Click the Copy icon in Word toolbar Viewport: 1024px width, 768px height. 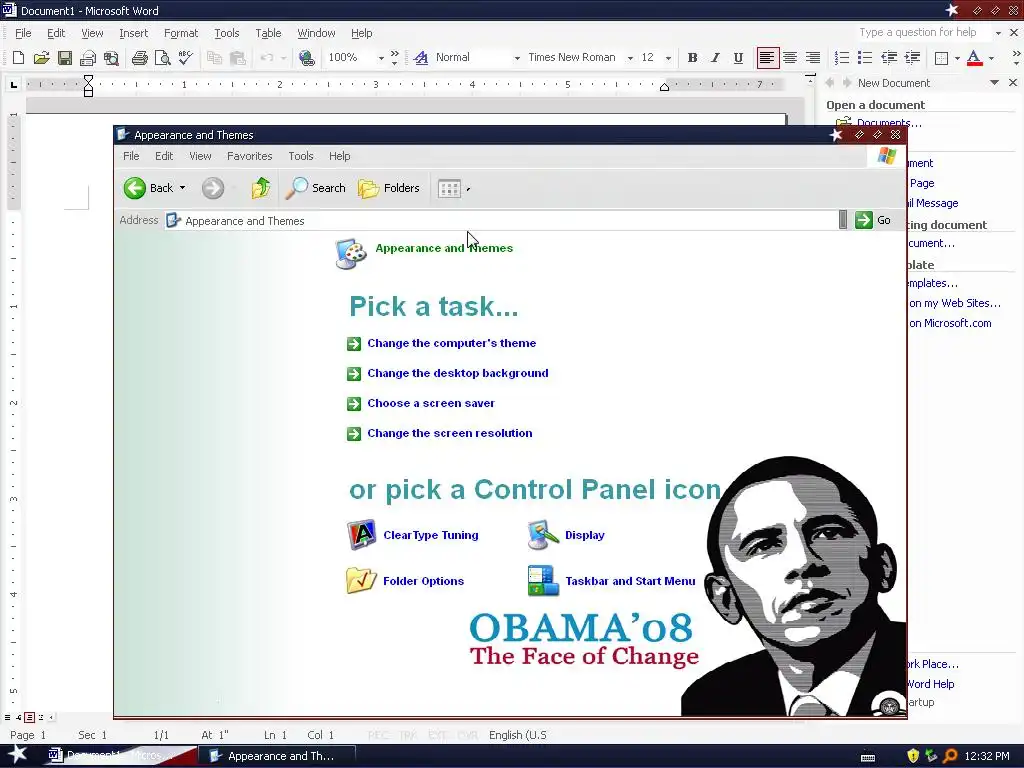(x=214, y=58)
